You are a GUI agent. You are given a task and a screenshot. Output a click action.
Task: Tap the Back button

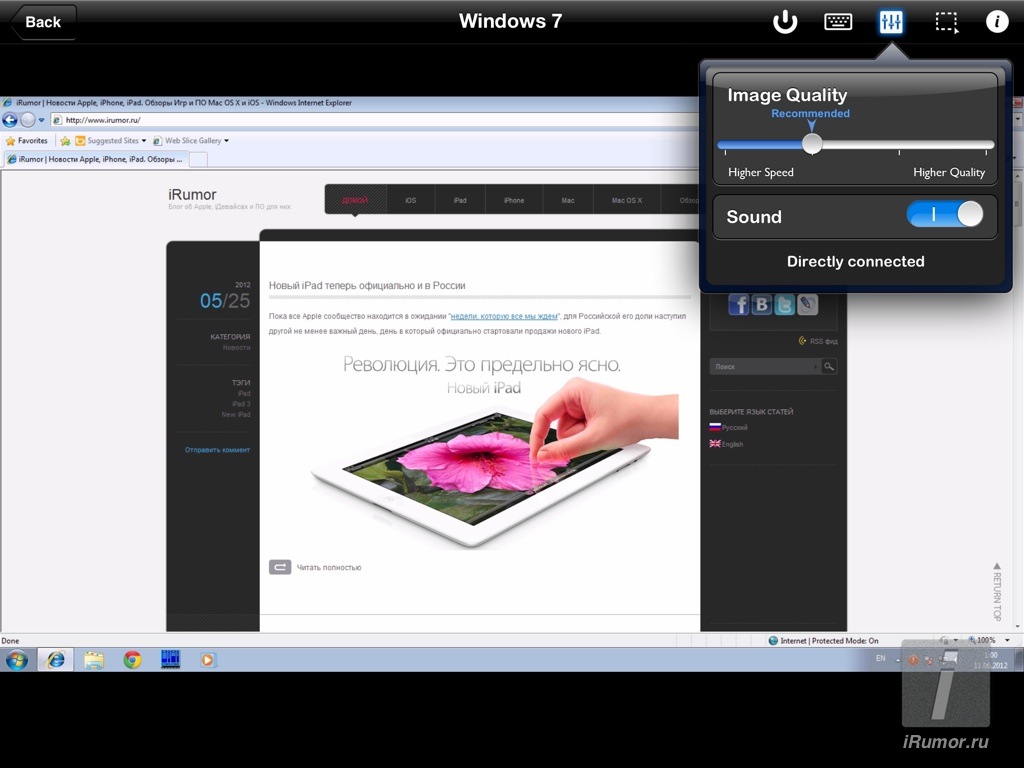(x=43, y=22)
